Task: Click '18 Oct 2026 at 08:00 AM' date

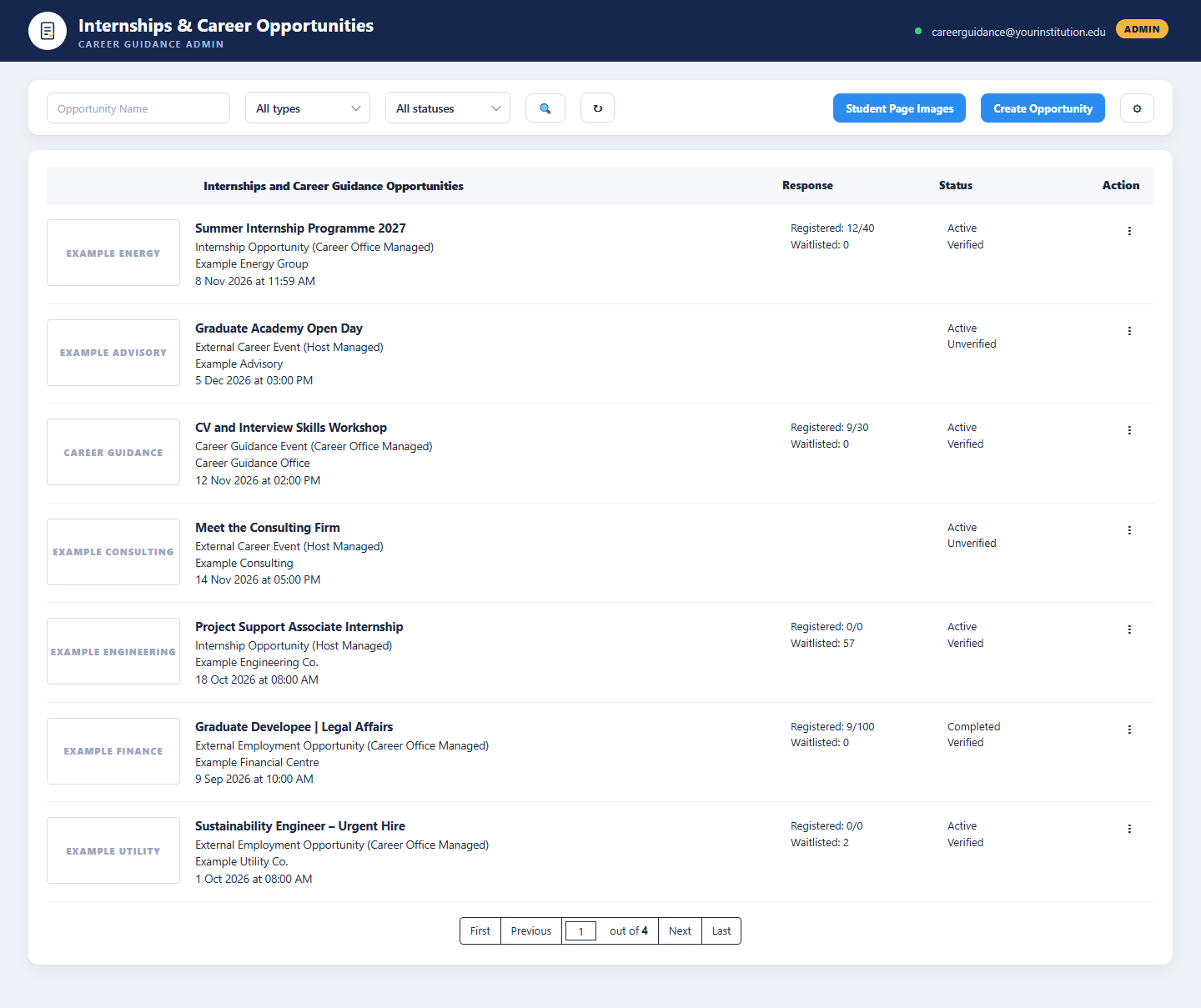Action: click(257, 680)
